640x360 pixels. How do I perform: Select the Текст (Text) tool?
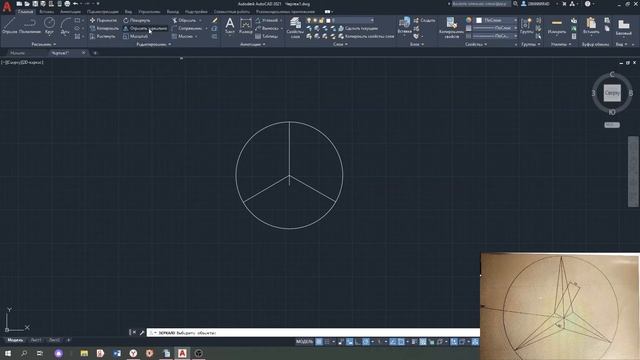pyautogui.click(x=230, y=25)
